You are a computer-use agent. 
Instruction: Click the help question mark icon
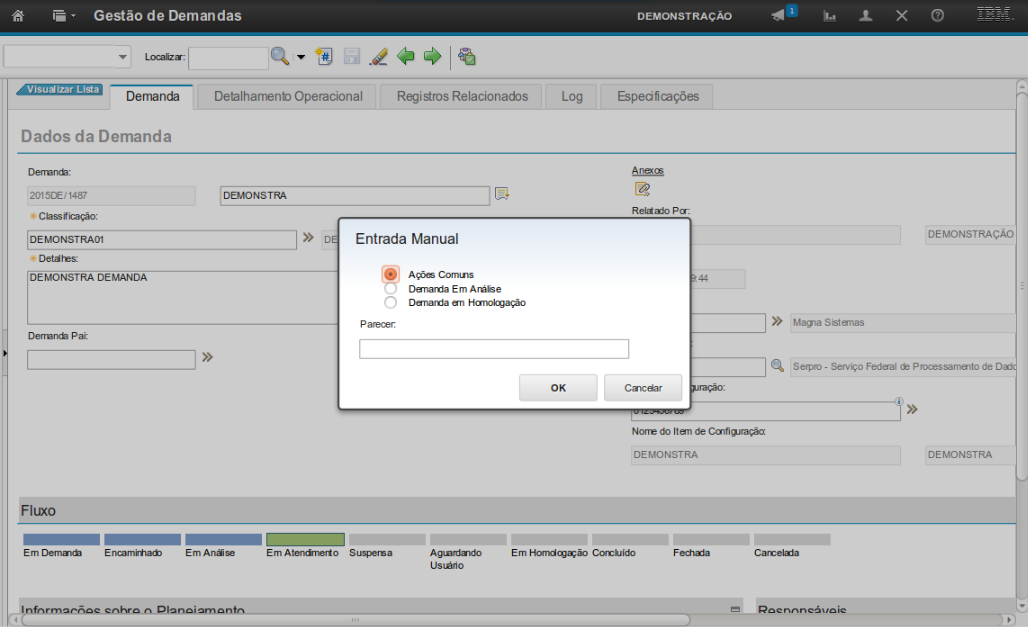(937, 16)
